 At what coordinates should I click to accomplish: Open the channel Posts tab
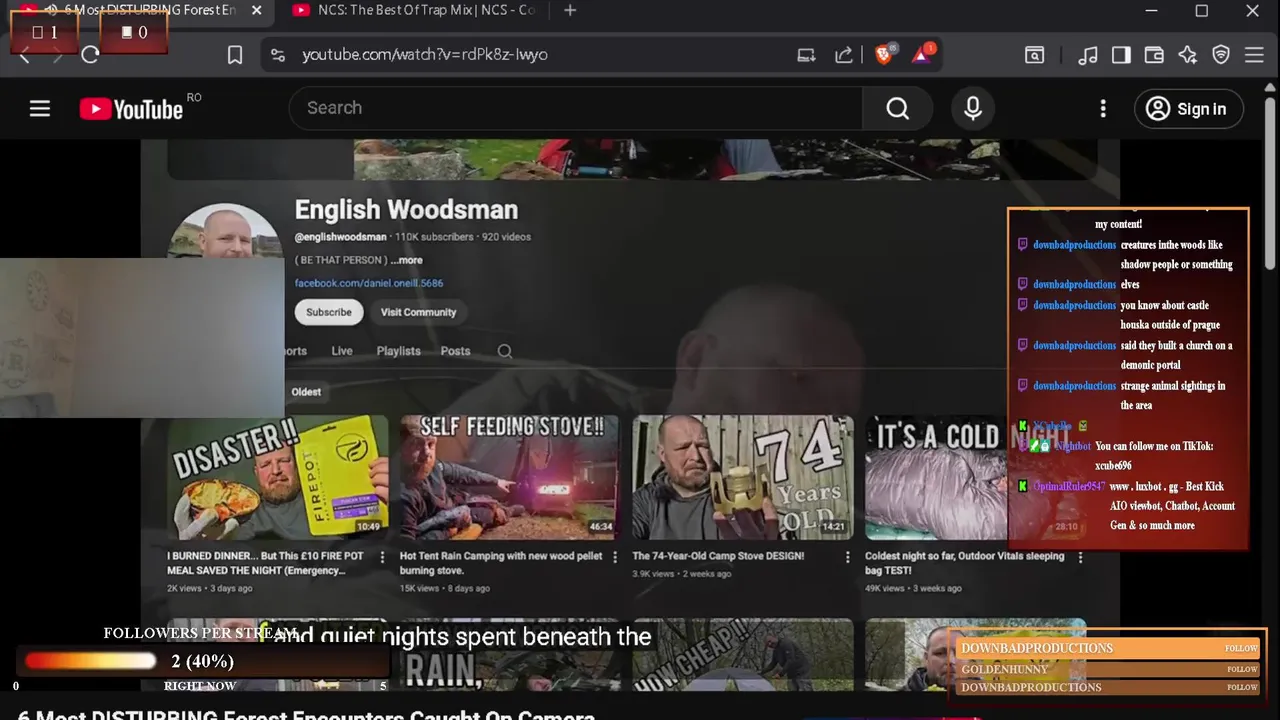pyautogui.click(x=455, y=351)
